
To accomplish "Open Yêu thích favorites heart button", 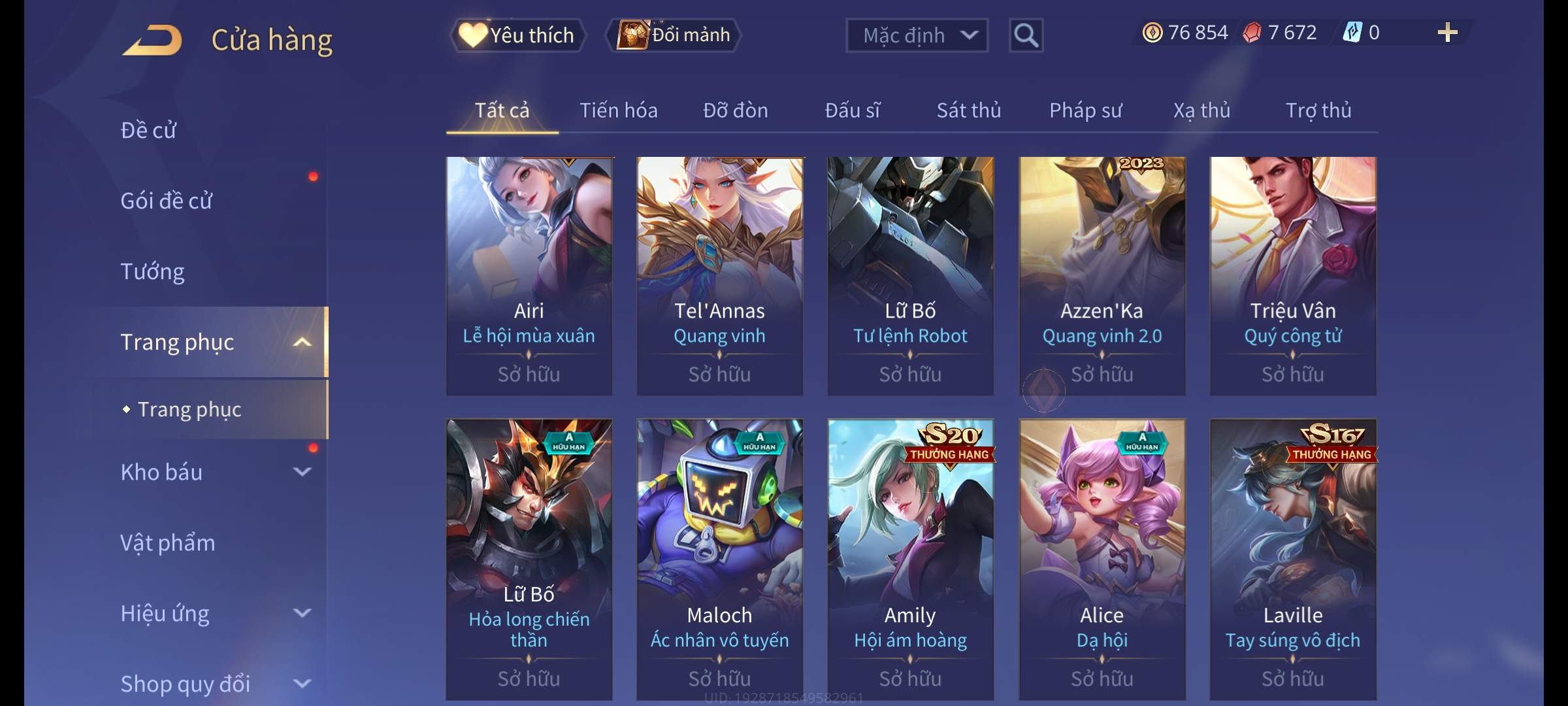I will coord(517,35).
